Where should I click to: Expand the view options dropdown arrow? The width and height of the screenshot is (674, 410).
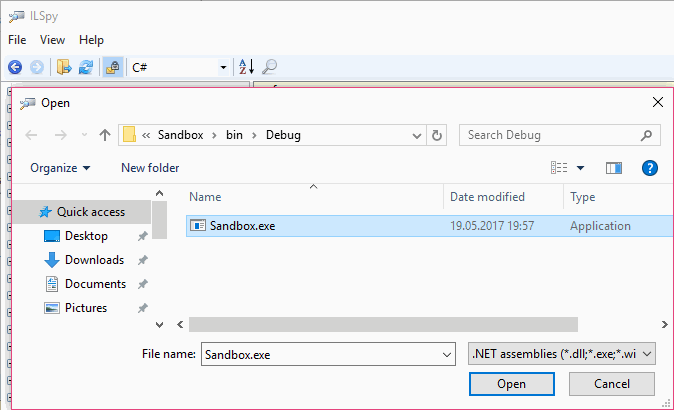point(580,168)
